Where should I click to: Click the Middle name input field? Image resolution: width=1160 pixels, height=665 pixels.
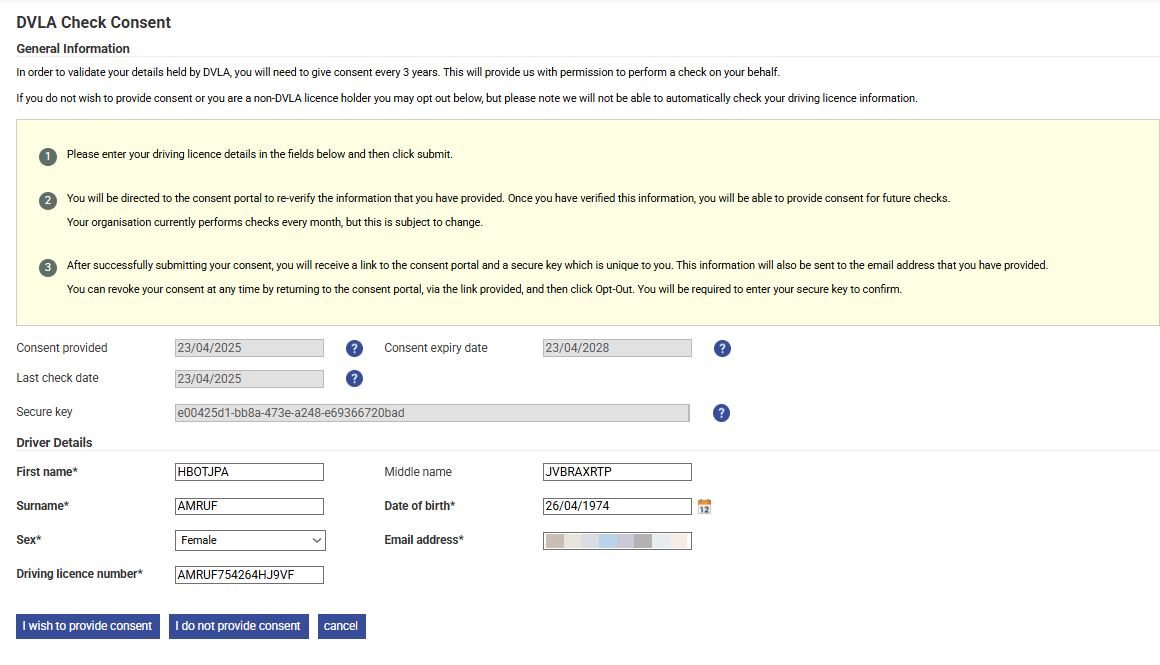pos(617,472)
